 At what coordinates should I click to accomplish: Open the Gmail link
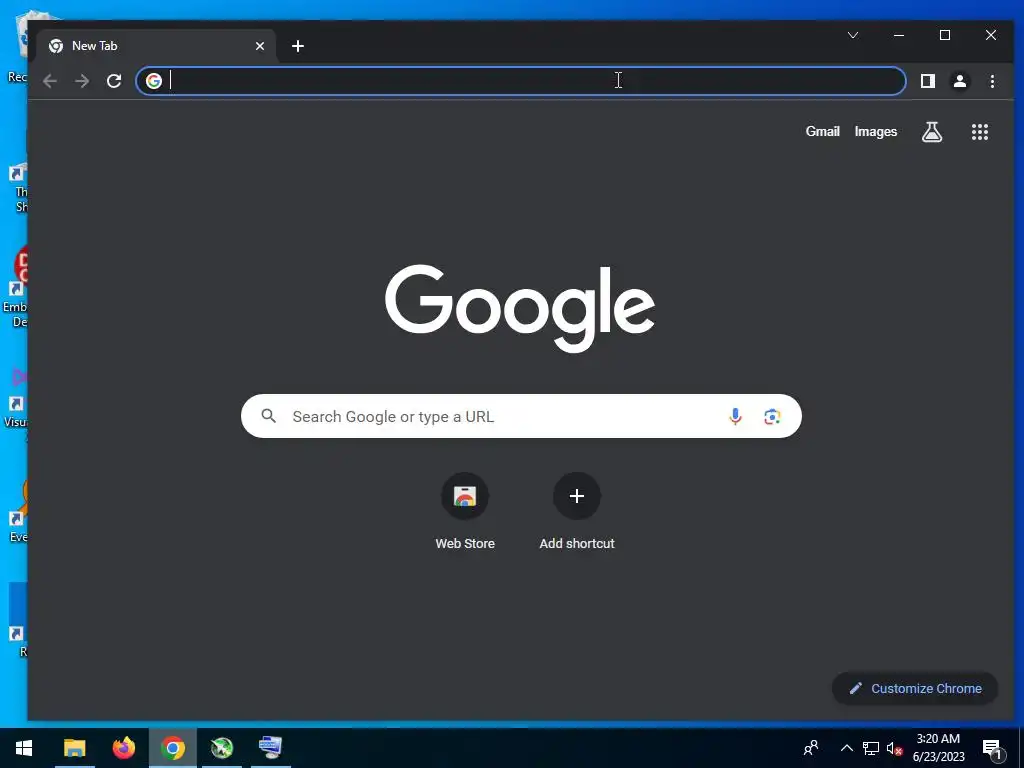pos(822,131)
